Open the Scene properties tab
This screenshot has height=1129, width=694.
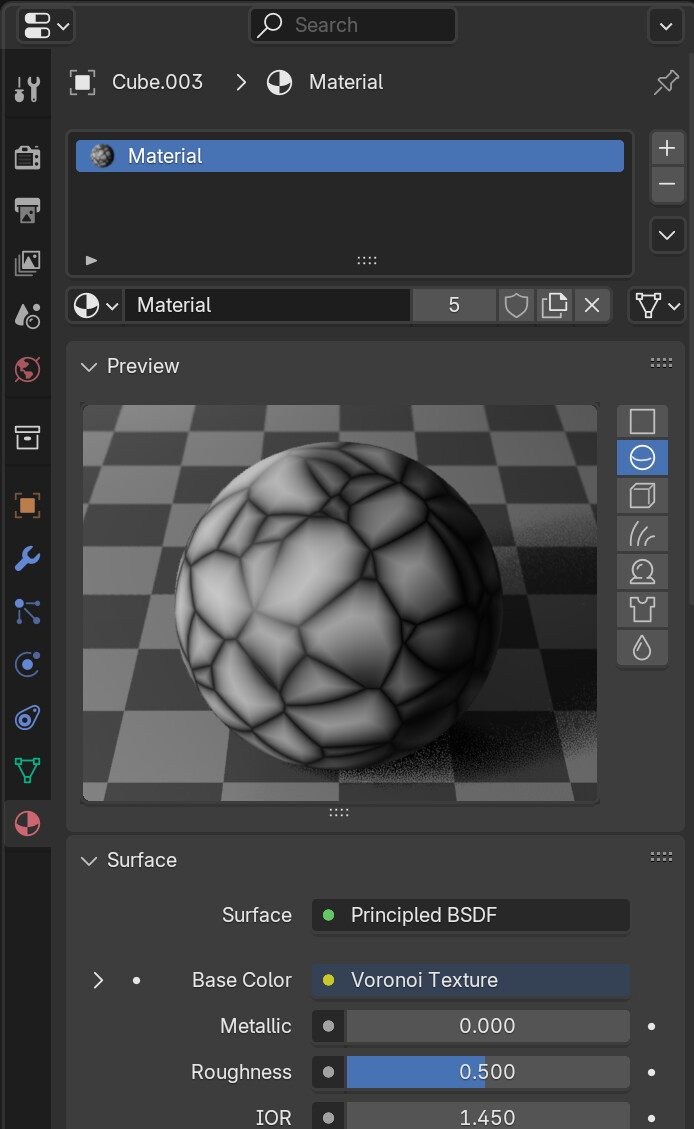coord(27,316)
